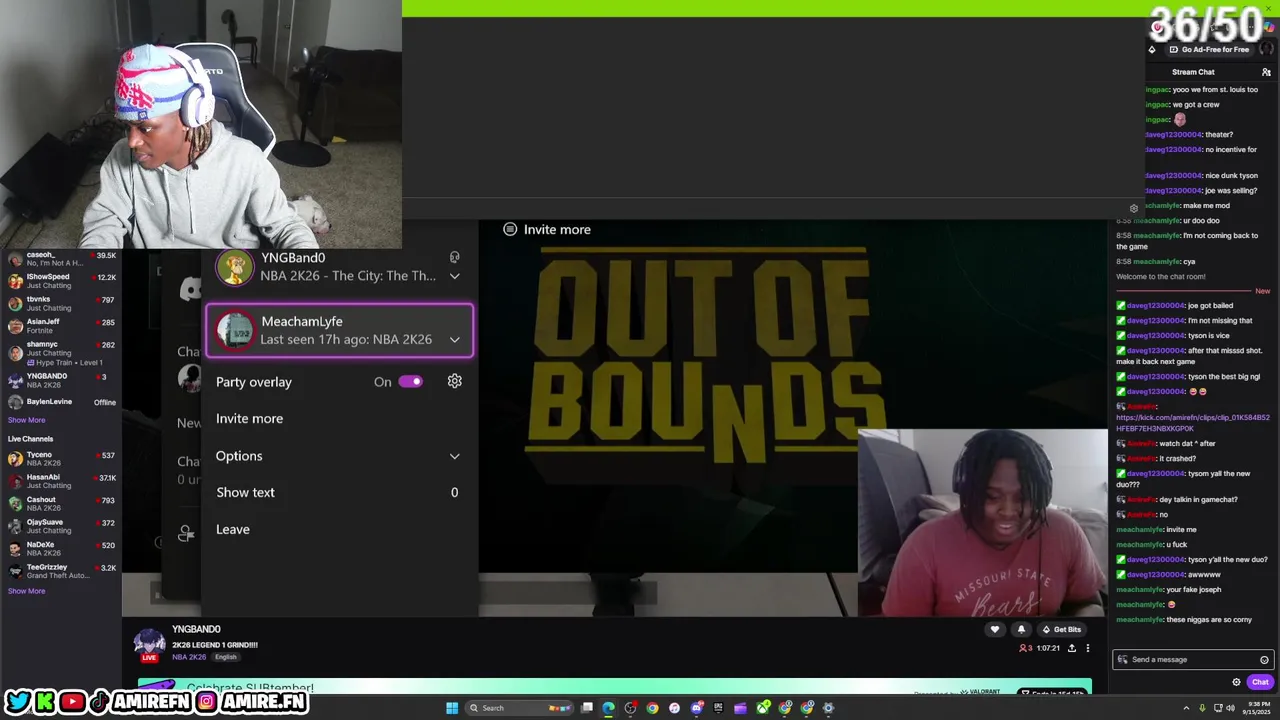The height and width of the screenshot is (720, 1280).
Task: Open the Twitch profile avatar at top right
Action: pyautogui.click(x=1266, y=49)
